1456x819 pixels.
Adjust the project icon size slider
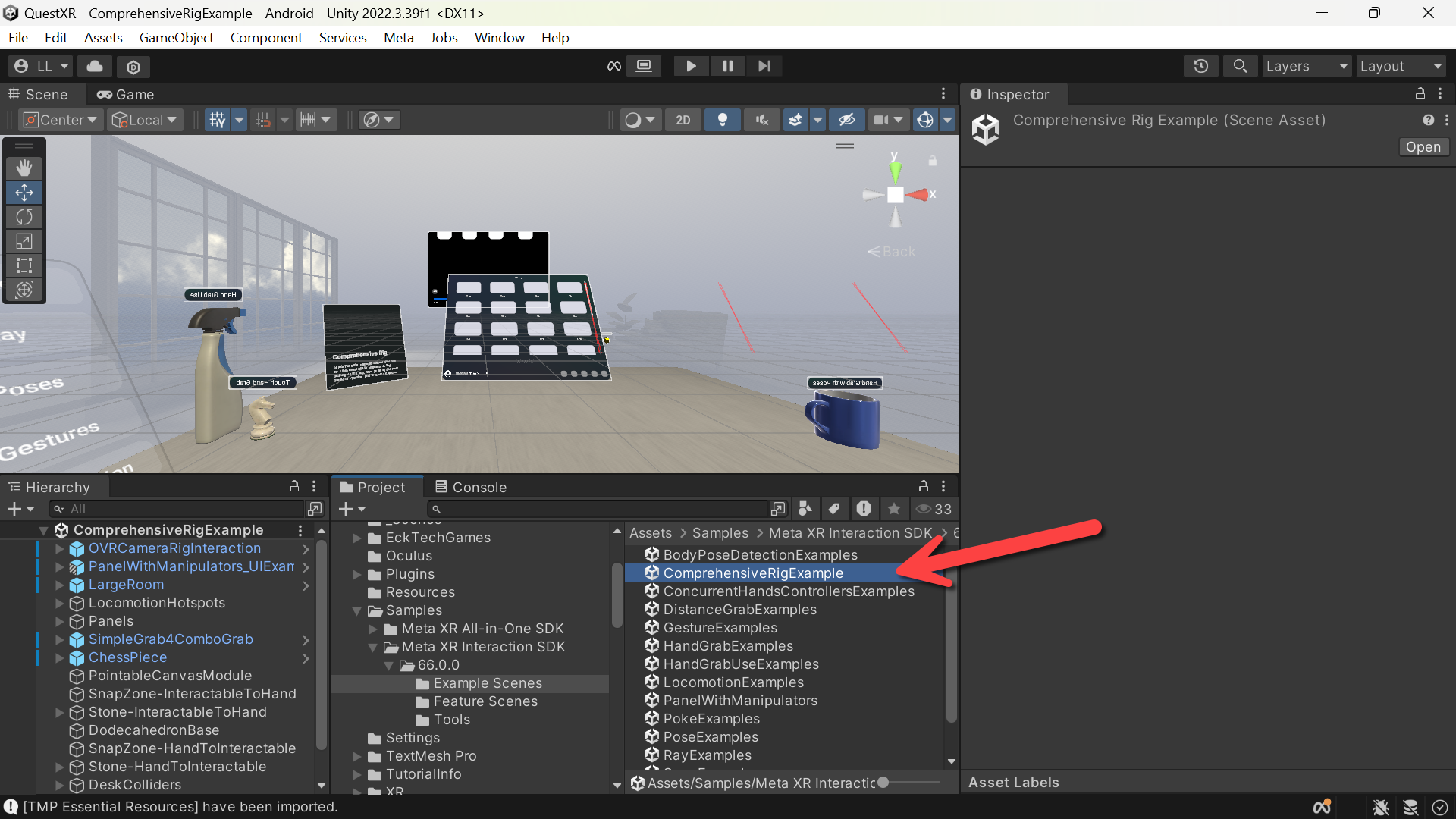(883, 783)
